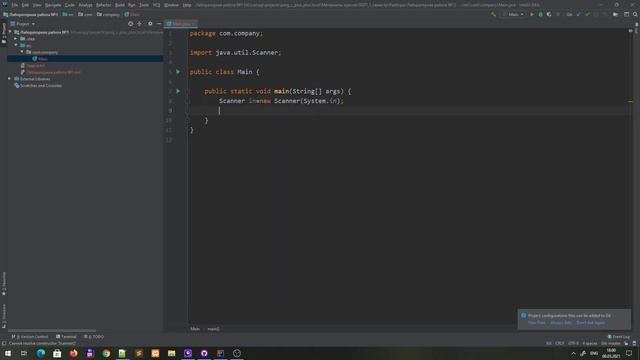Click the locate opened file target icon

click(x=131, y=24)
